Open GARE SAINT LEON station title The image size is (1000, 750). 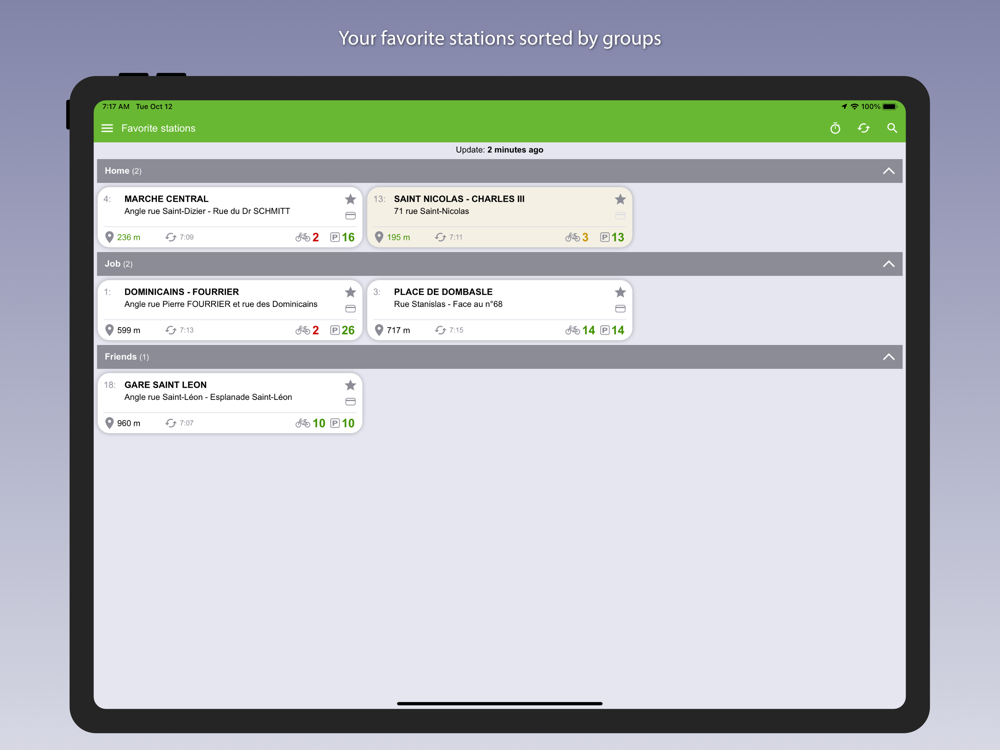[x=165, y=385]
